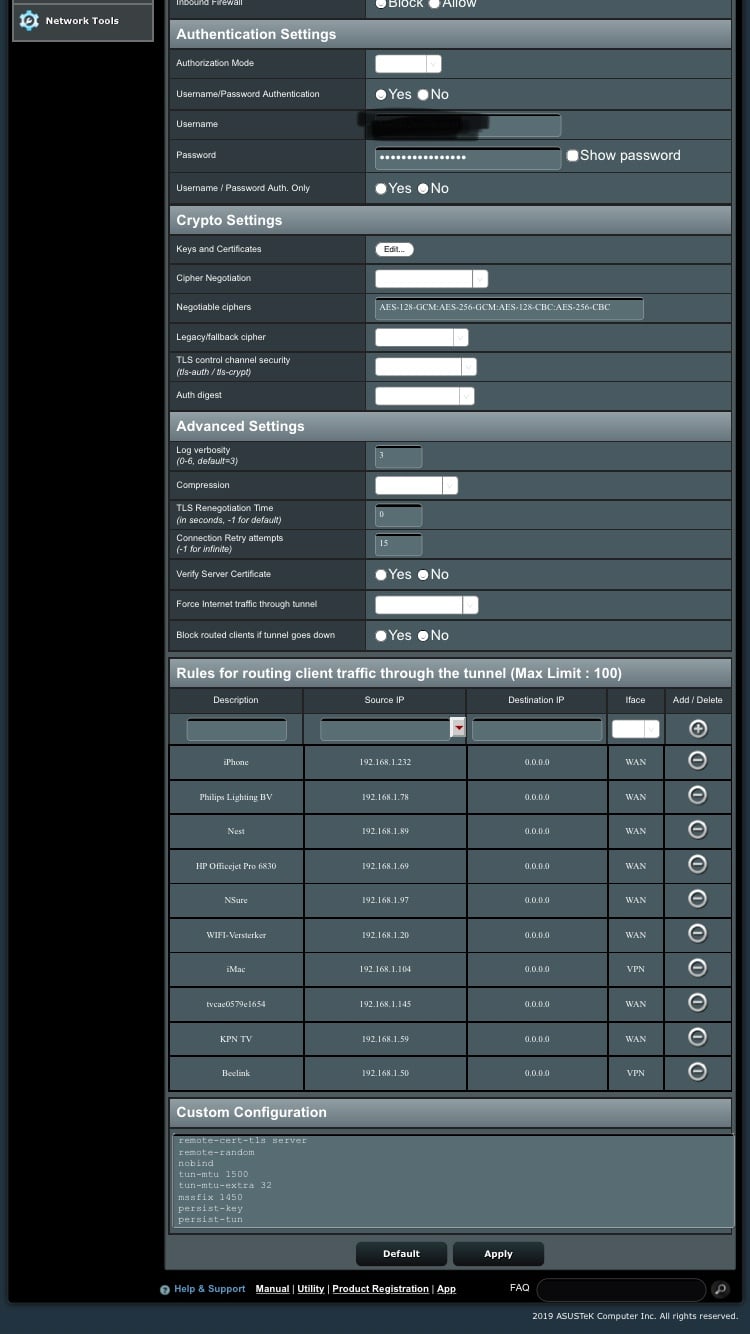Click the Network Tools sidebar icon
The height and width of the screenshot is (1334, 750).
29,20
